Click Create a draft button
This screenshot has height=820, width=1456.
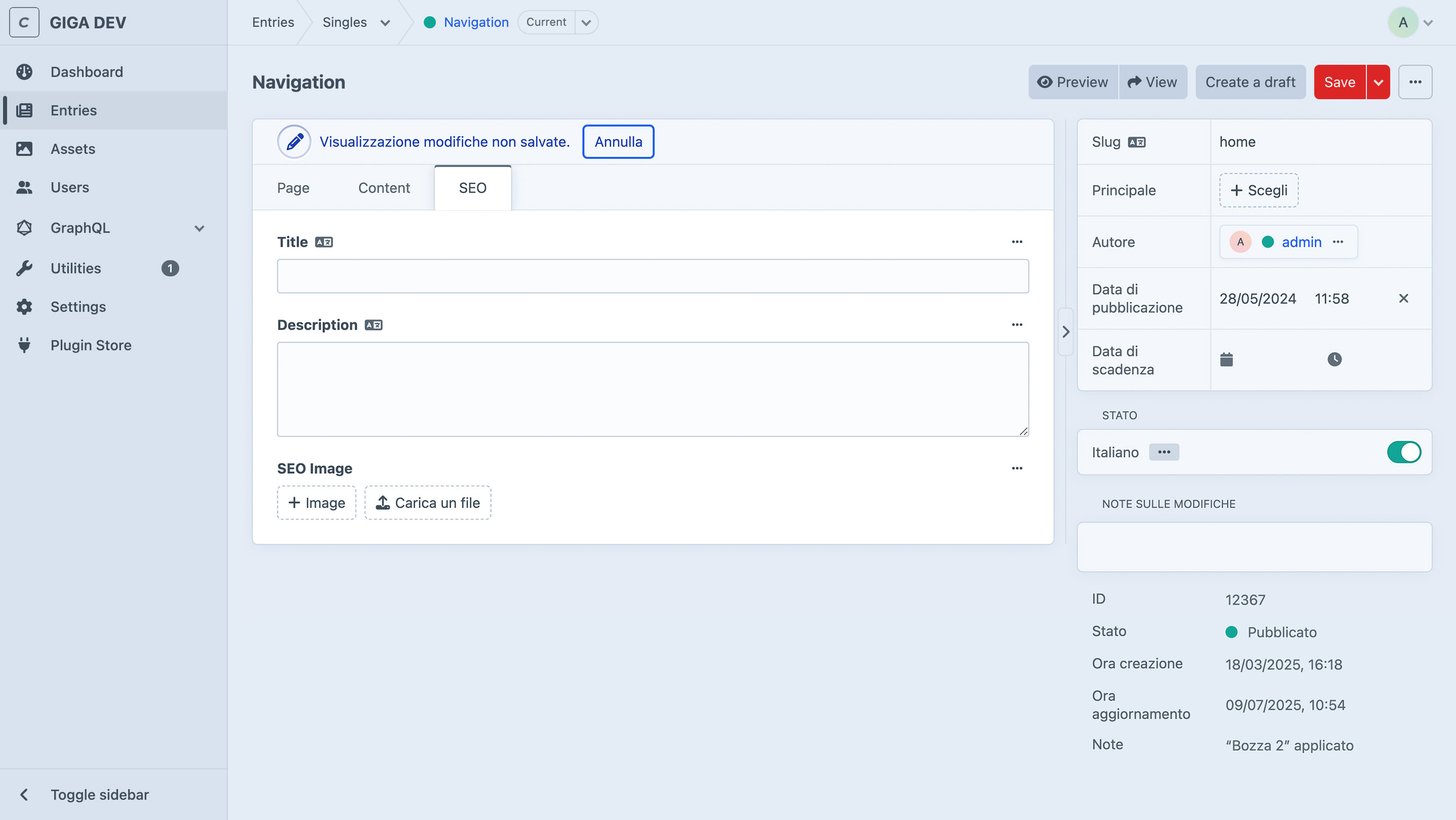pyautogui.click(x=1249, y=83)
